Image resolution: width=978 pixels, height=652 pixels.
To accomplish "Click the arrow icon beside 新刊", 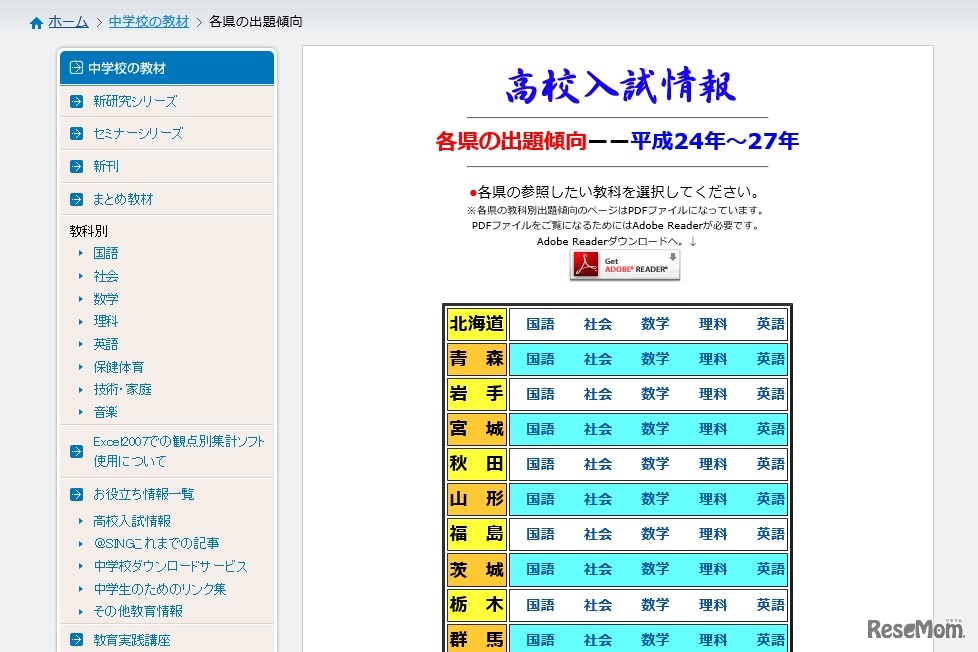I will pyautogui.click(x=77, y=167).
